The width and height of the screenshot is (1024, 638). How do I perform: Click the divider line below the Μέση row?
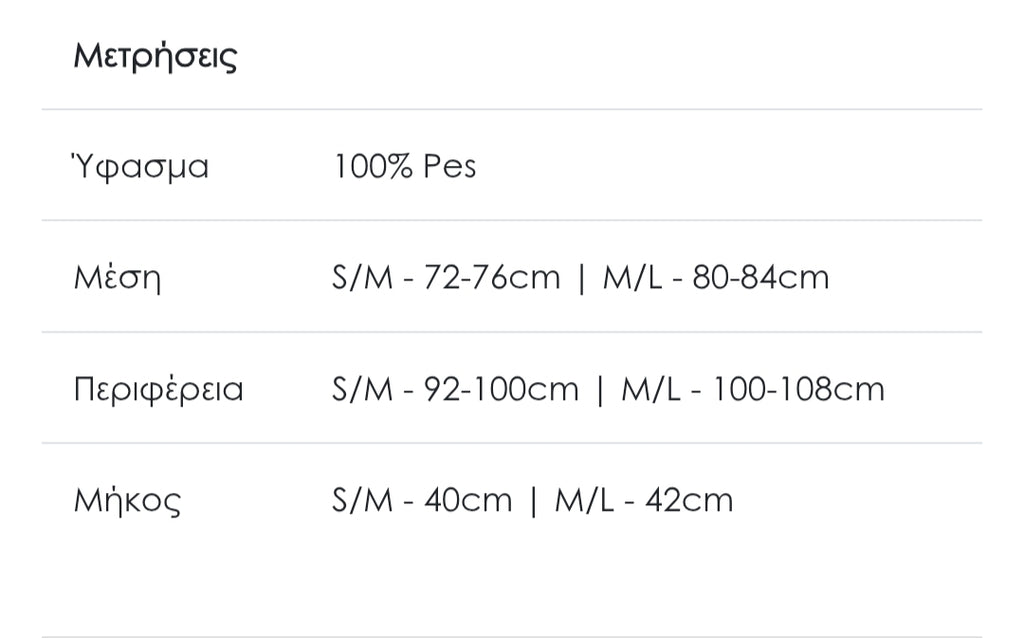[x=512, y=332]
